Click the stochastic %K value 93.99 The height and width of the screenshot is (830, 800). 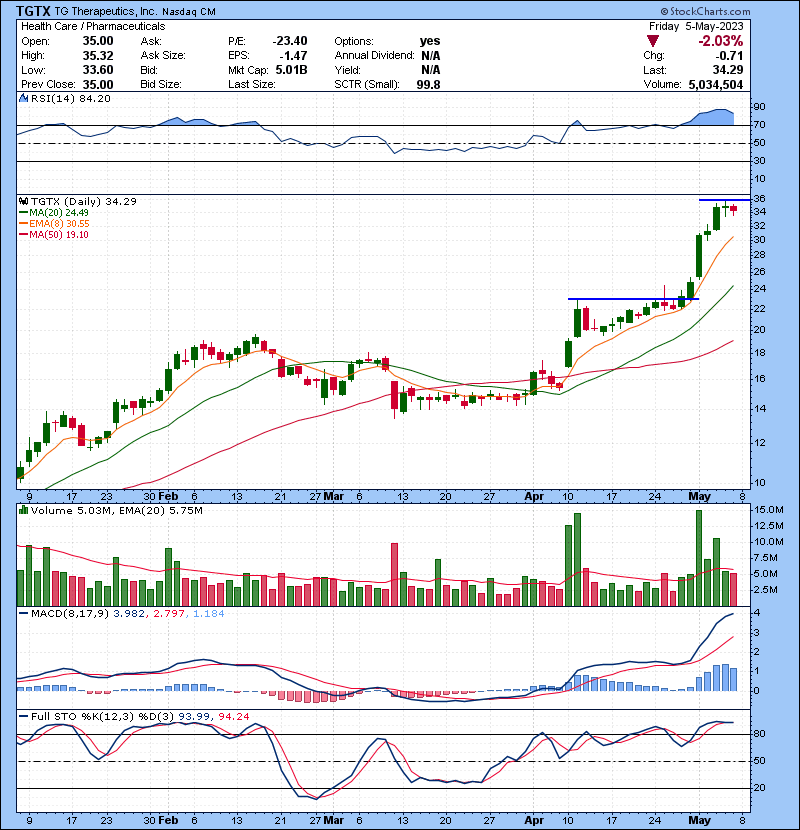[x=194, y=717]
